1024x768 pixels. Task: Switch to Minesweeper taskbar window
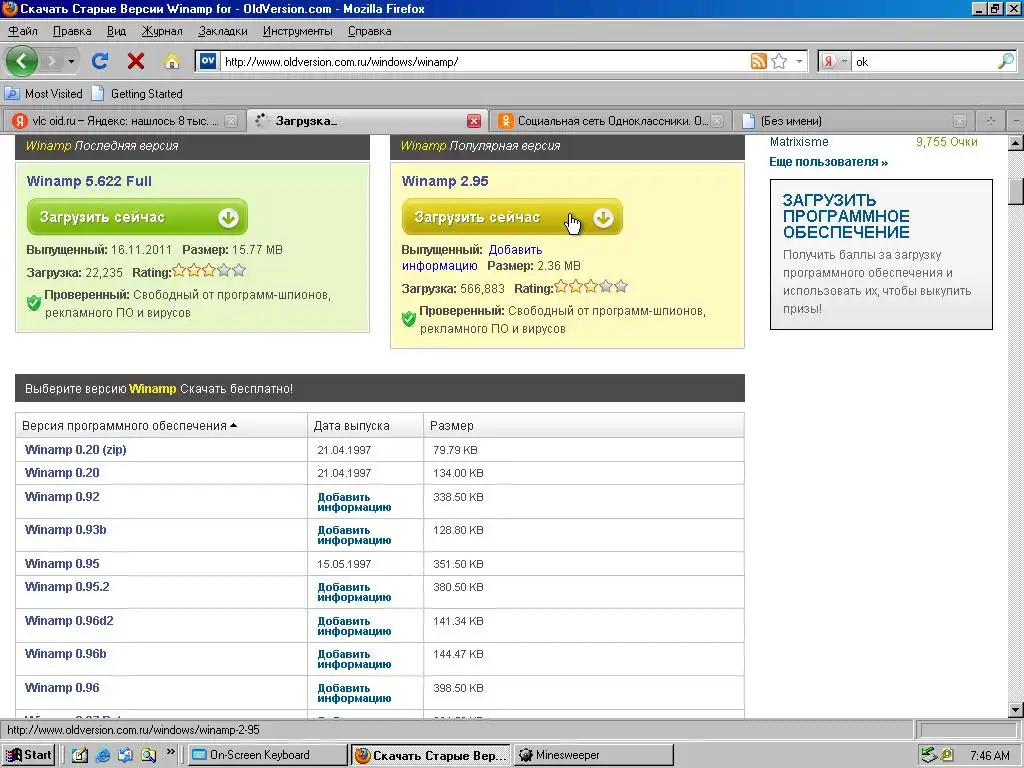click(593, 755)
